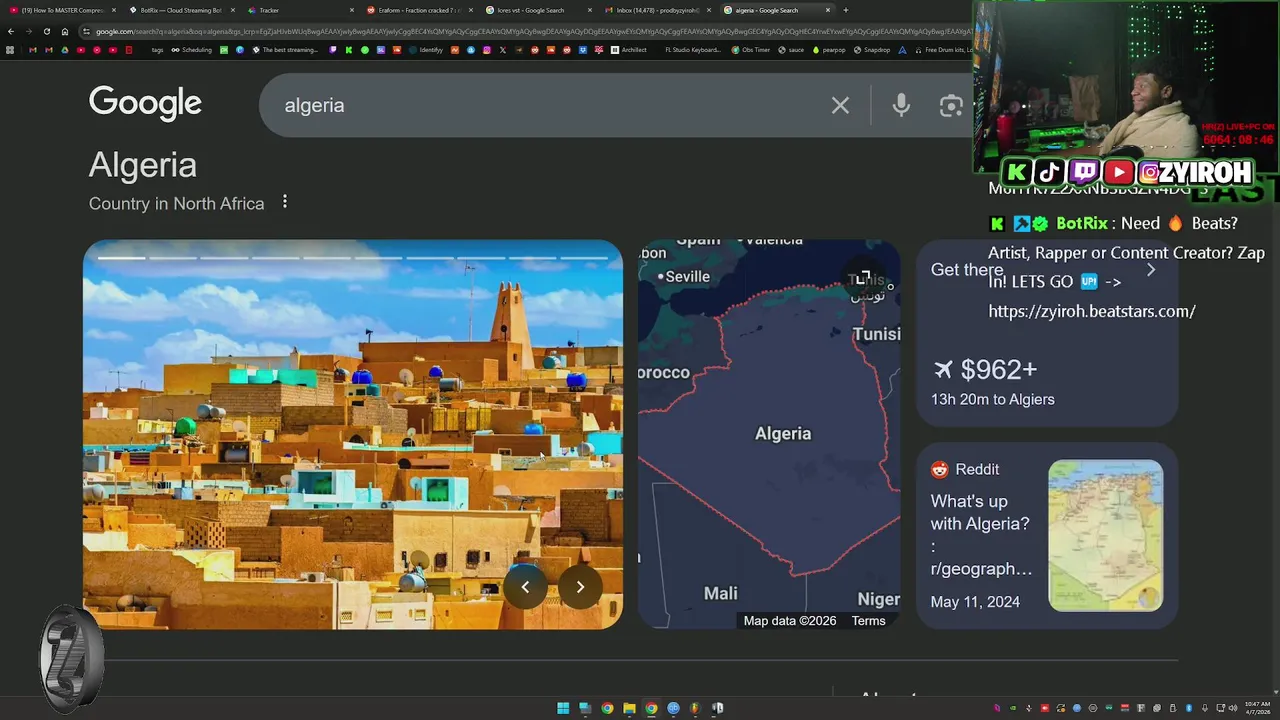1280x720 pixels.
Task: Reload the current Chrome page
Action: [x=46, y=31]
